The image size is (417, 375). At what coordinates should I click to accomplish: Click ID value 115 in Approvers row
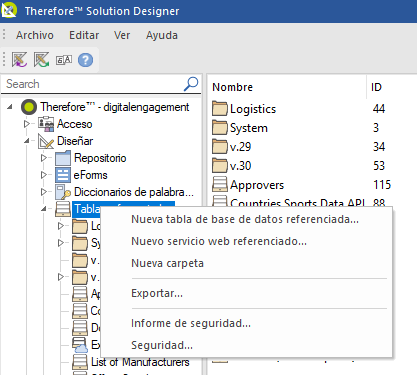tap(382, 185)
